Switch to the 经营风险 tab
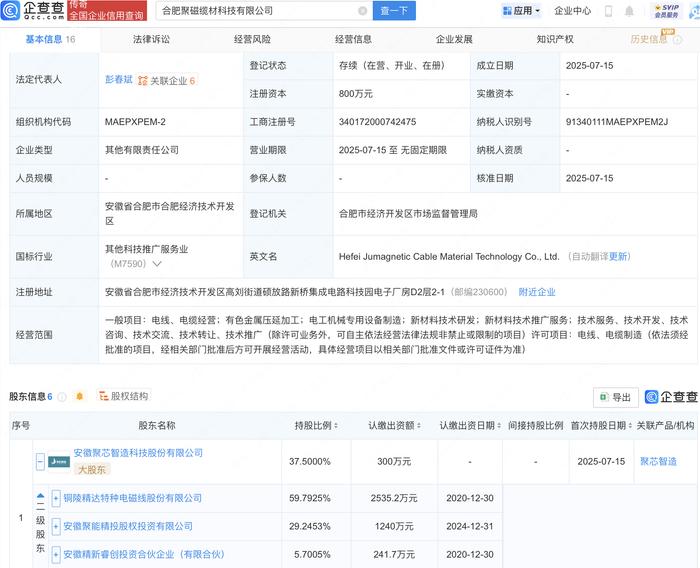The image size is (700, 568). point(252,39)
